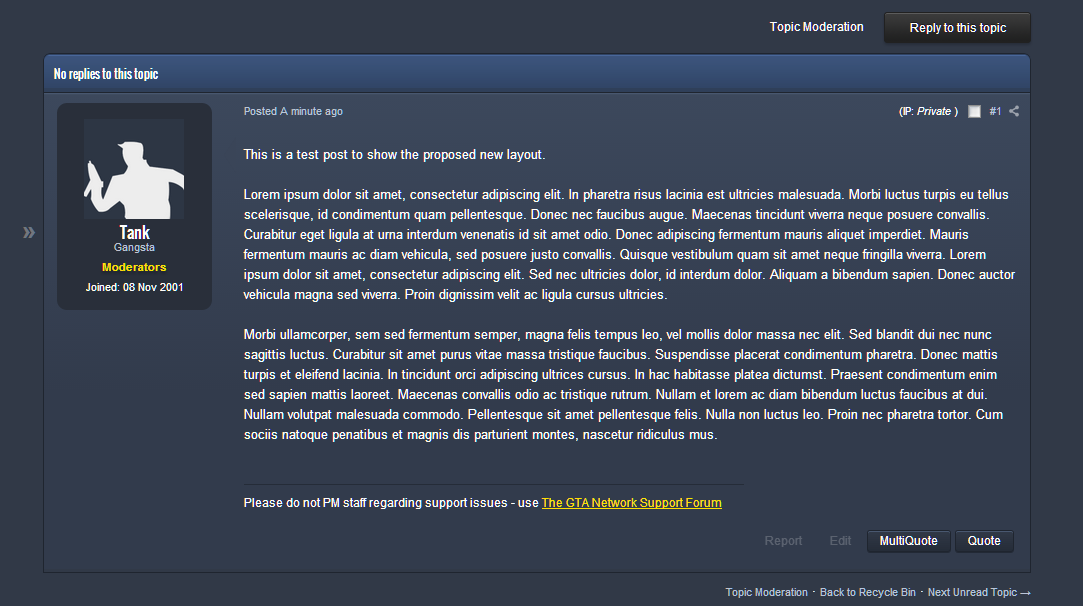Viewport: 1083px width, 606px height.
Task: Go Back to Recycle Bin
Action: (868, 592)
